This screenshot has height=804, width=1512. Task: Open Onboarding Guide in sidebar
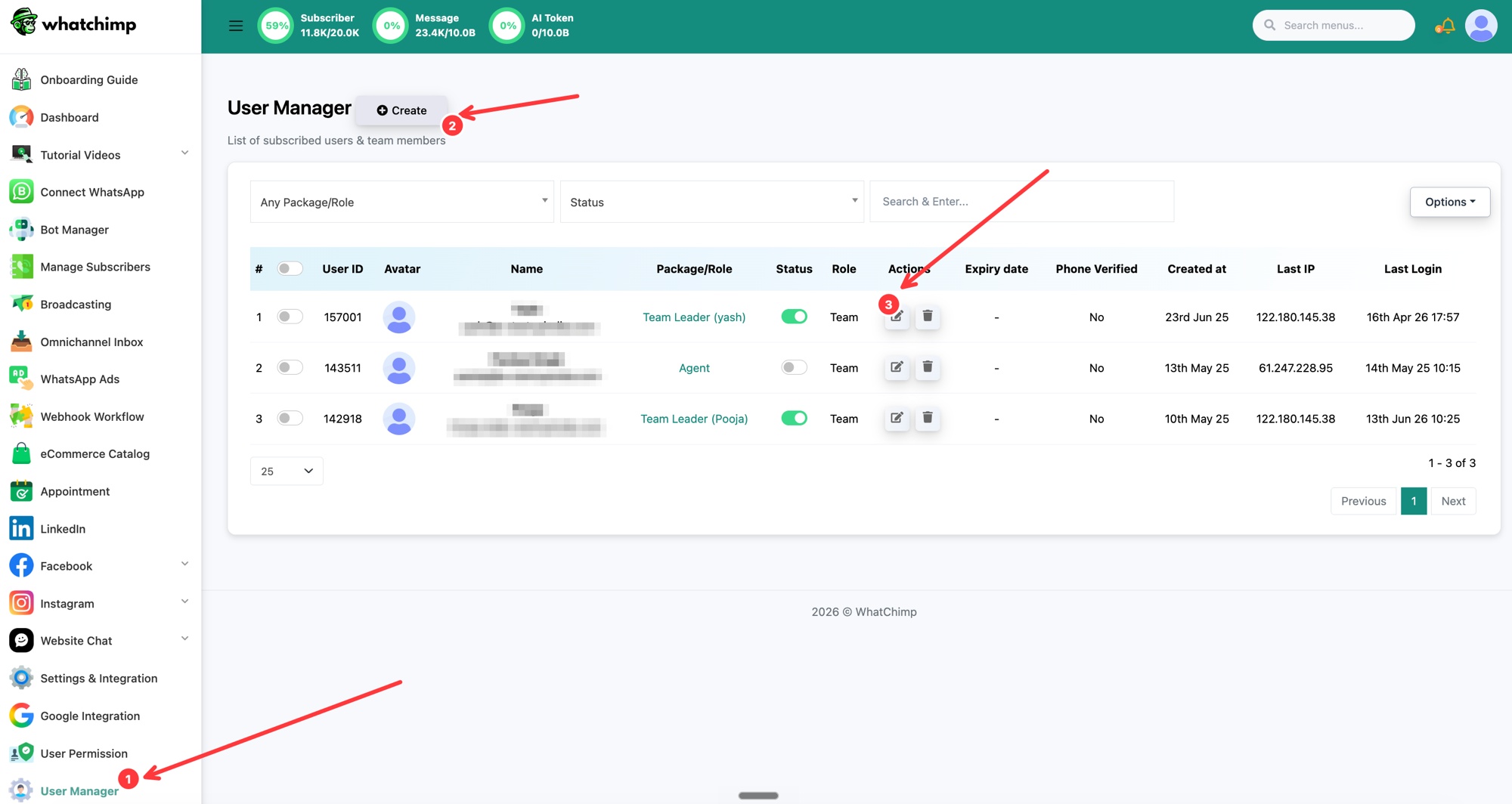pos(89,79)
